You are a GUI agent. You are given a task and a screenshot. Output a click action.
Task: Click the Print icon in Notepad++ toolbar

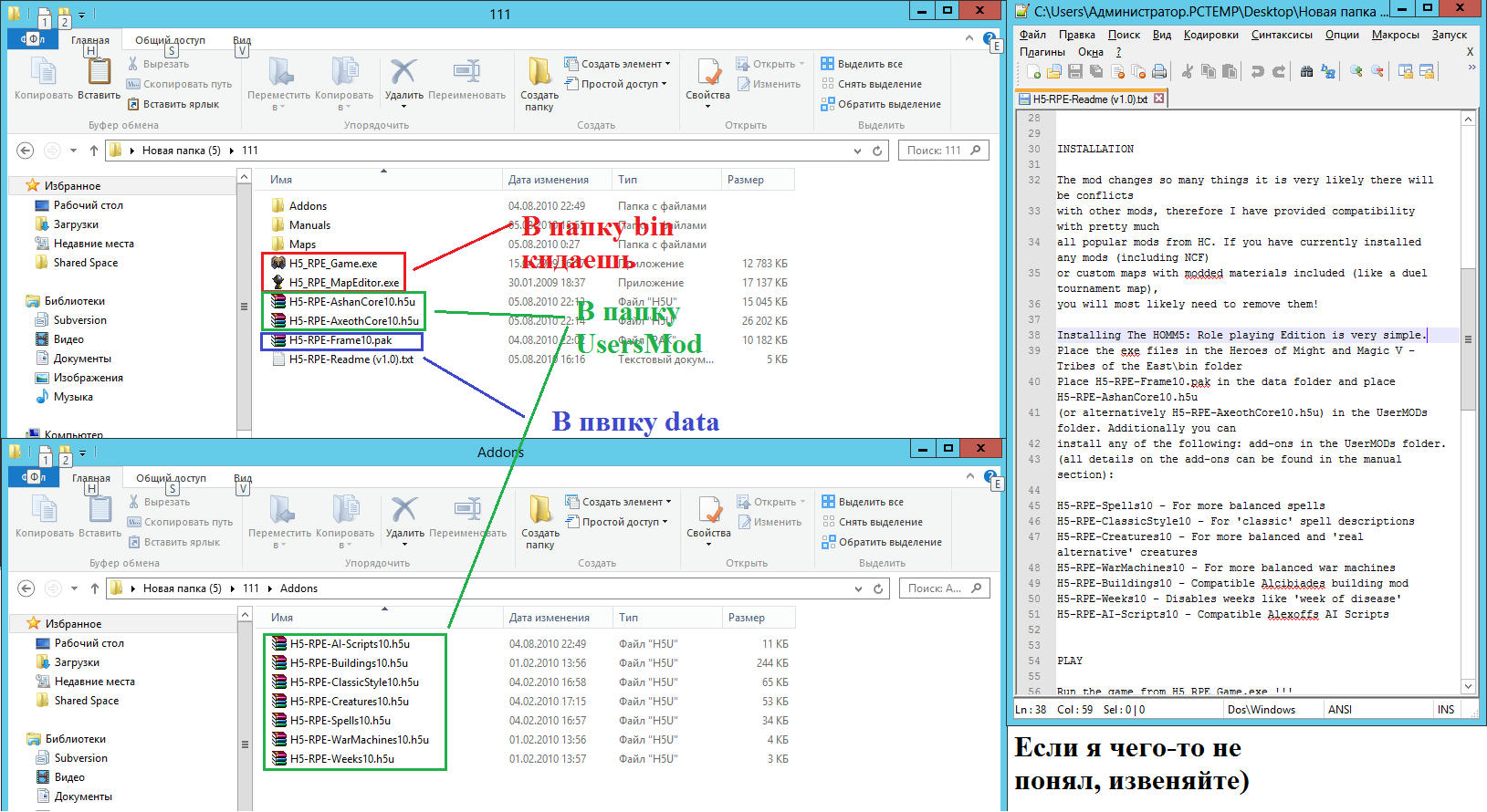[1158, 72]
